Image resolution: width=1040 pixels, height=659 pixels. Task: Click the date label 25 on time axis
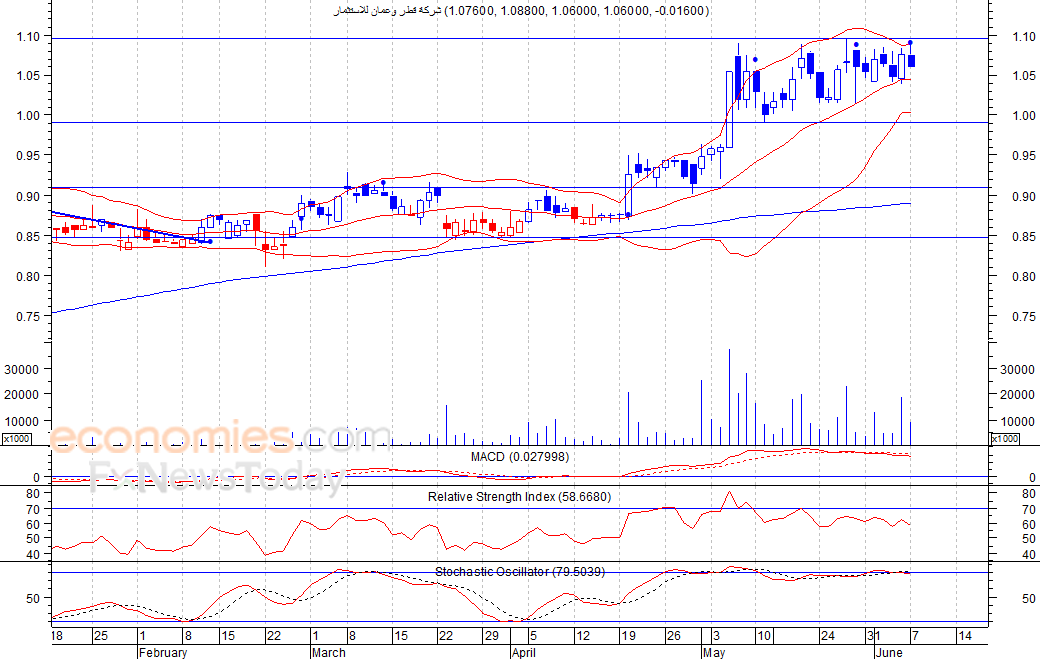[x=100, y=636]
